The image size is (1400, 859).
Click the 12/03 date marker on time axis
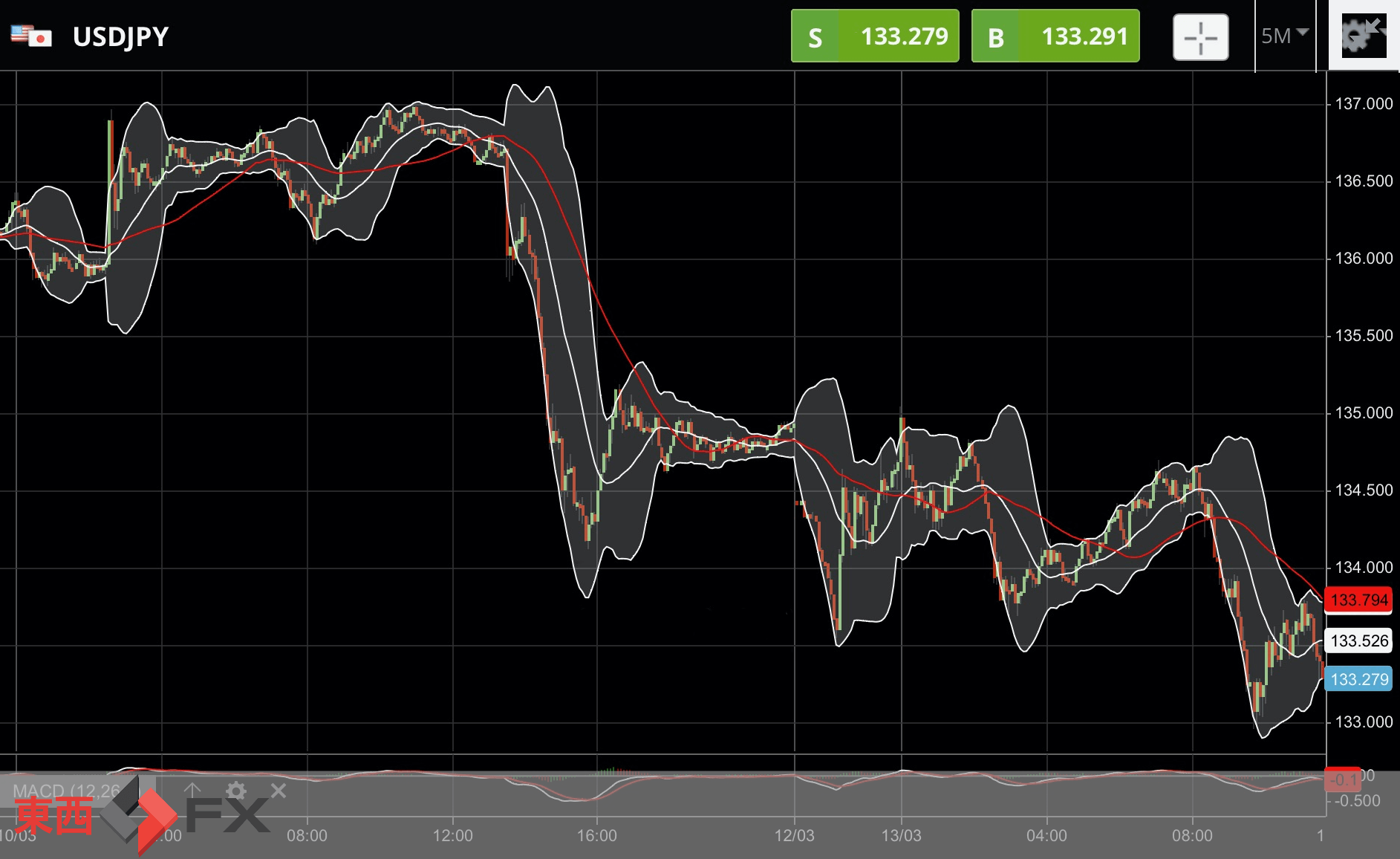794,836
